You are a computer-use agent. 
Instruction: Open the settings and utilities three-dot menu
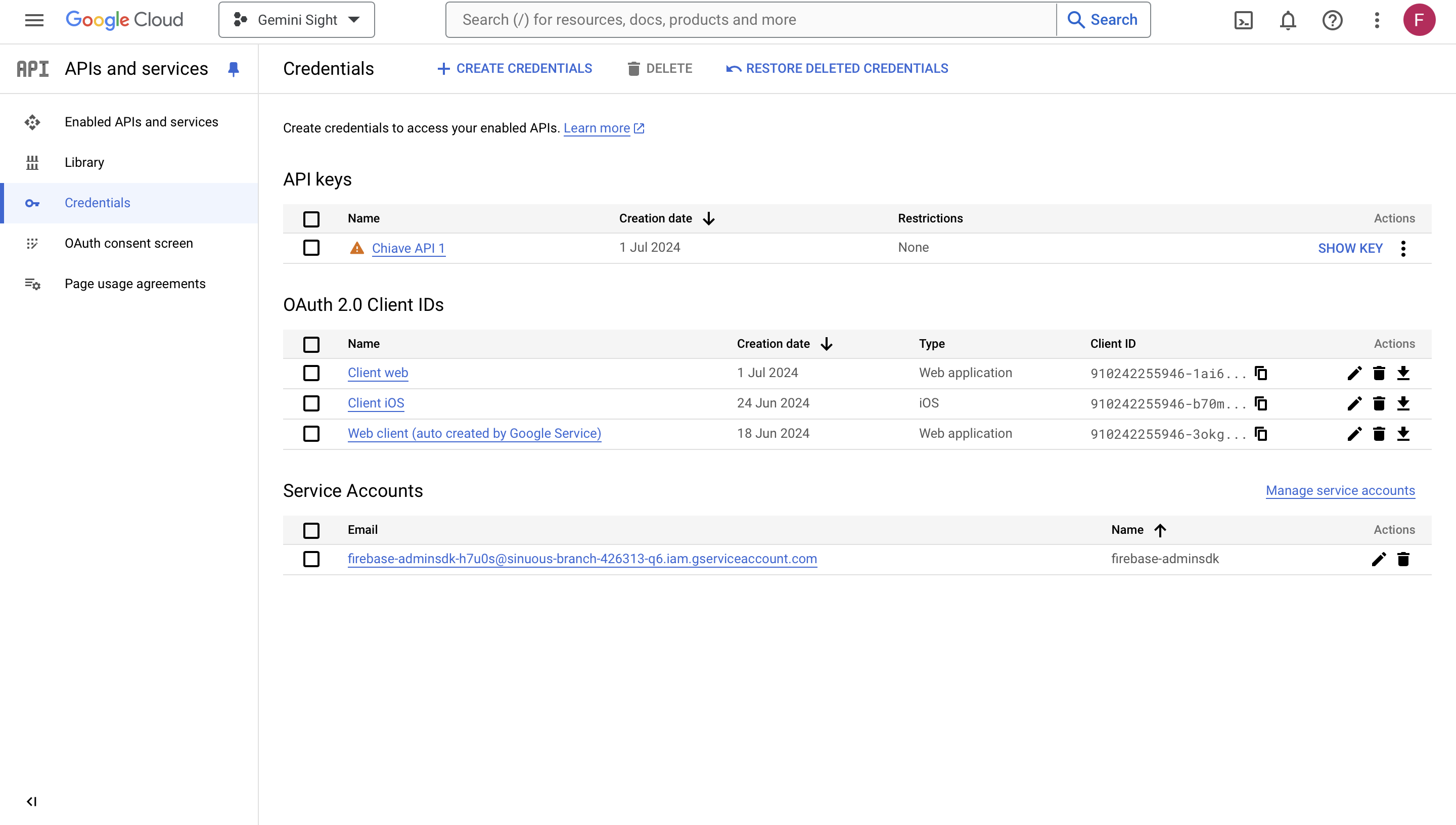(1377, 20)
